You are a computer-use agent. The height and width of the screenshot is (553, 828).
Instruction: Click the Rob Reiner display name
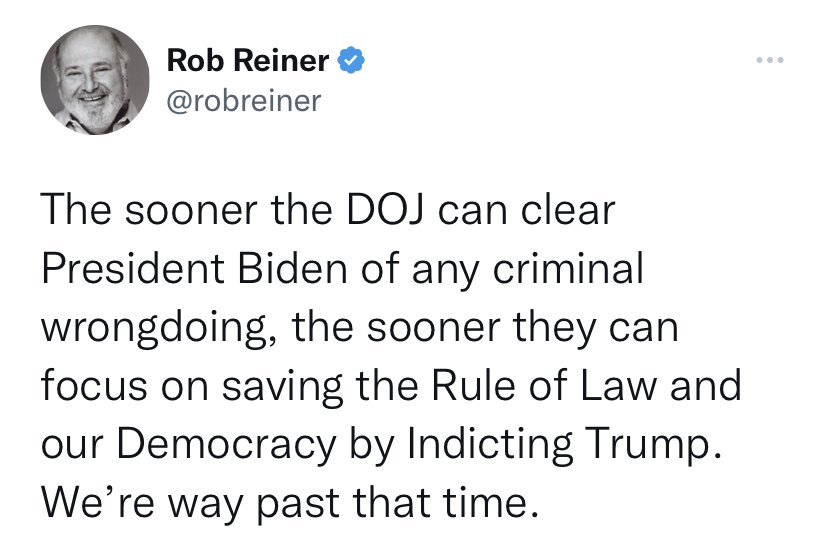248,60
